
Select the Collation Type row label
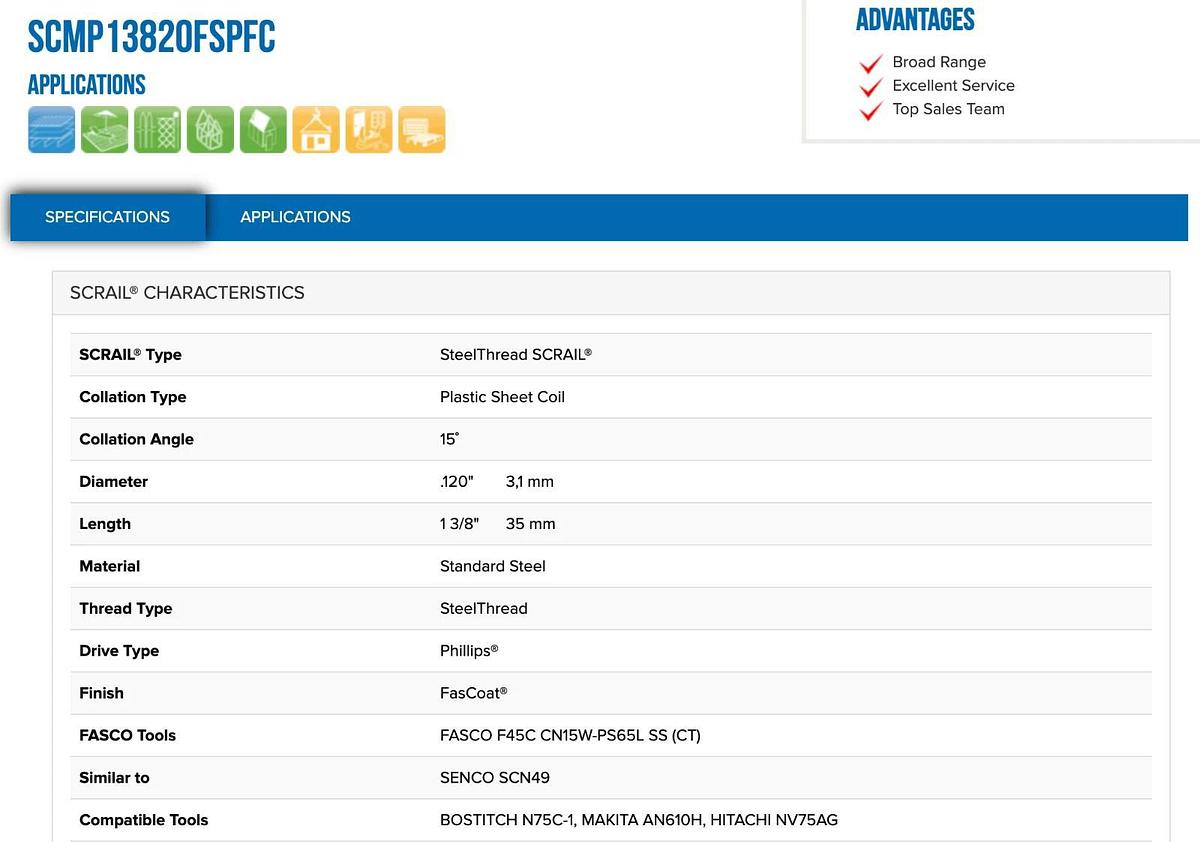coord(133,397)
